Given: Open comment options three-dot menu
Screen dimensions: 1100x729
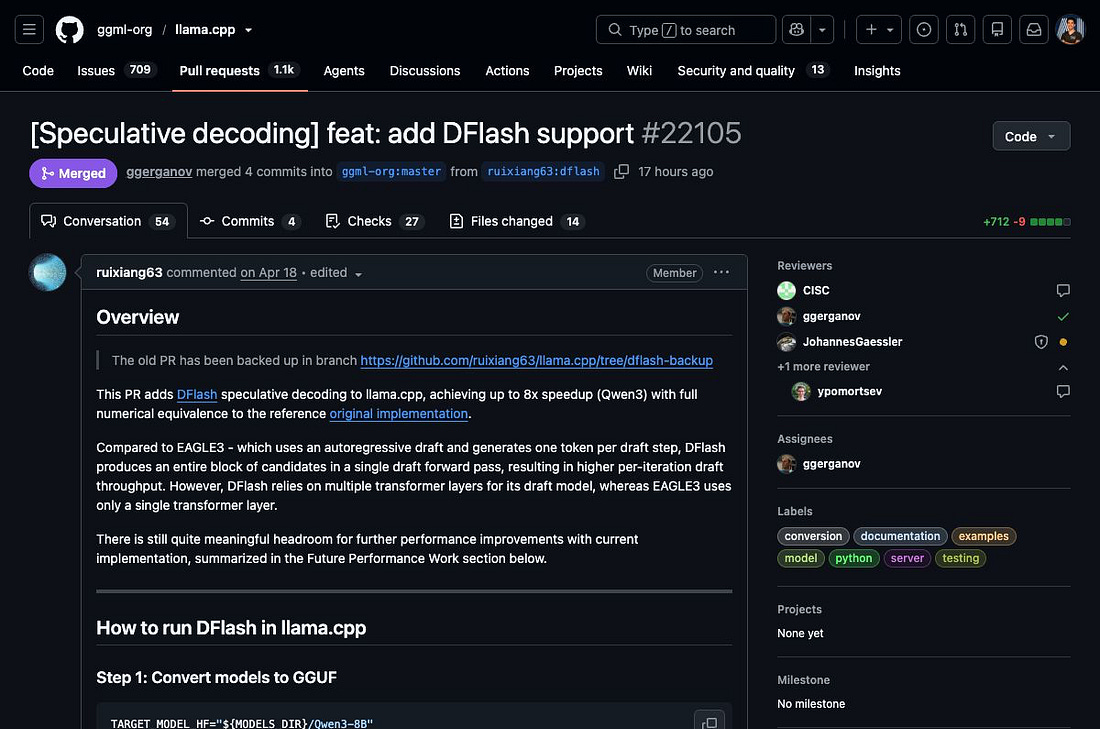Looking at the screenshot, I should click(x=721, y=272).
